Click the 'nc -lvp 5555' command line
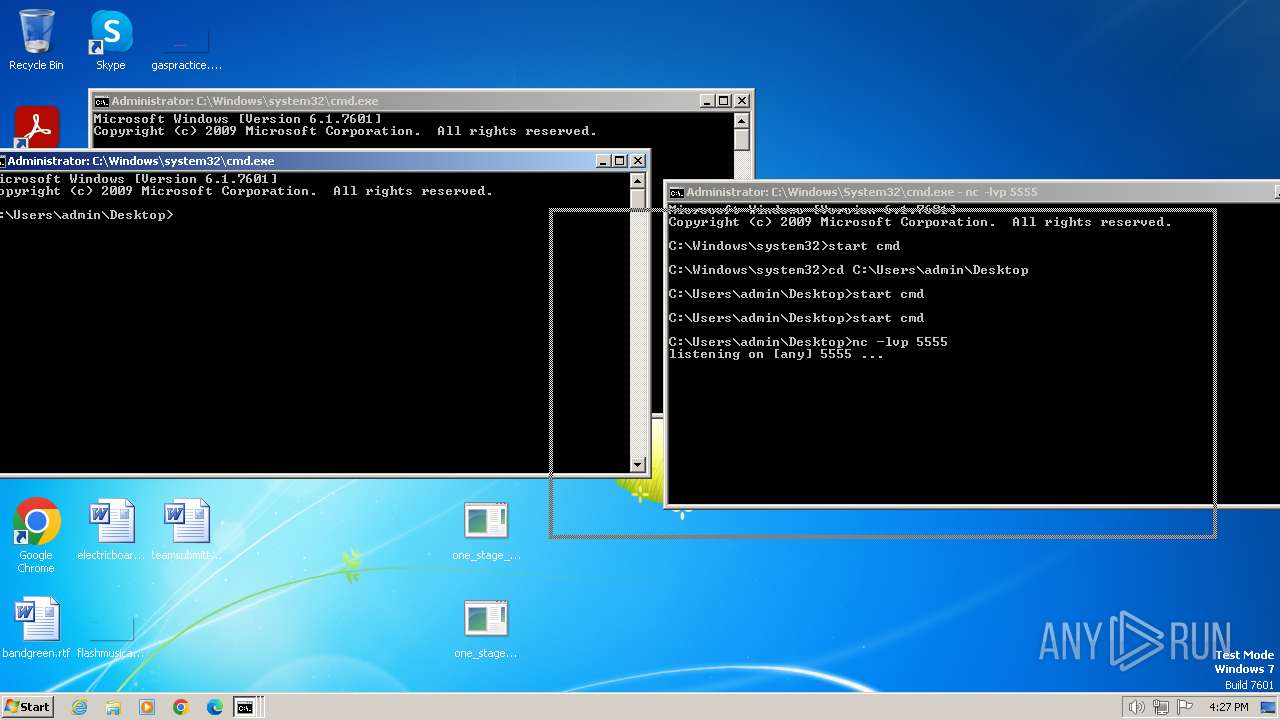 808,342
